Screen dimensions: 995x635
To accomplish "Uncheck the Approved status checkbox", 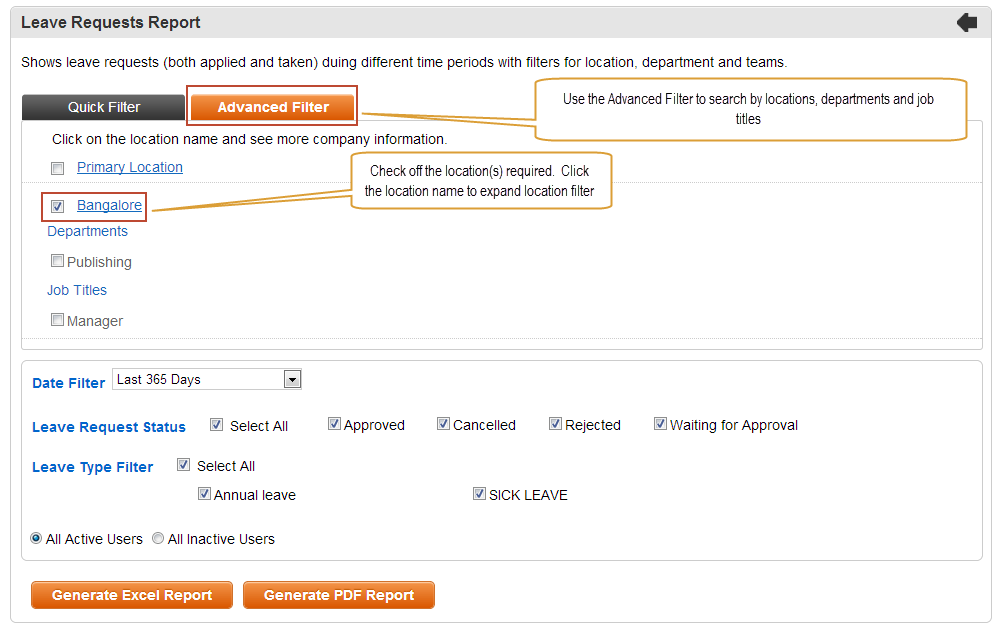I will coord(334,424).
